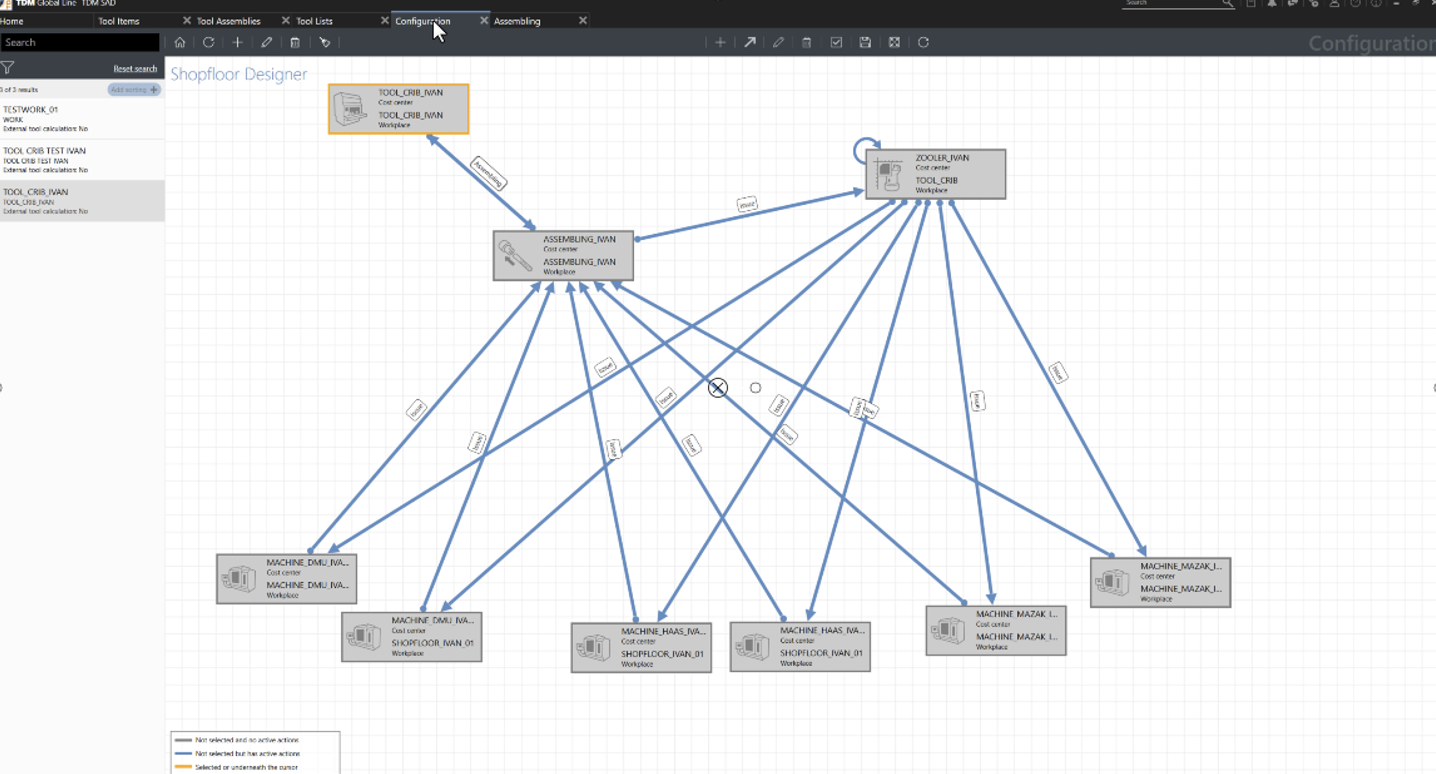Save the shopfloor layout with the disk icon
Viewport: 1436px width, 774px height.
(x=865, y=42)
